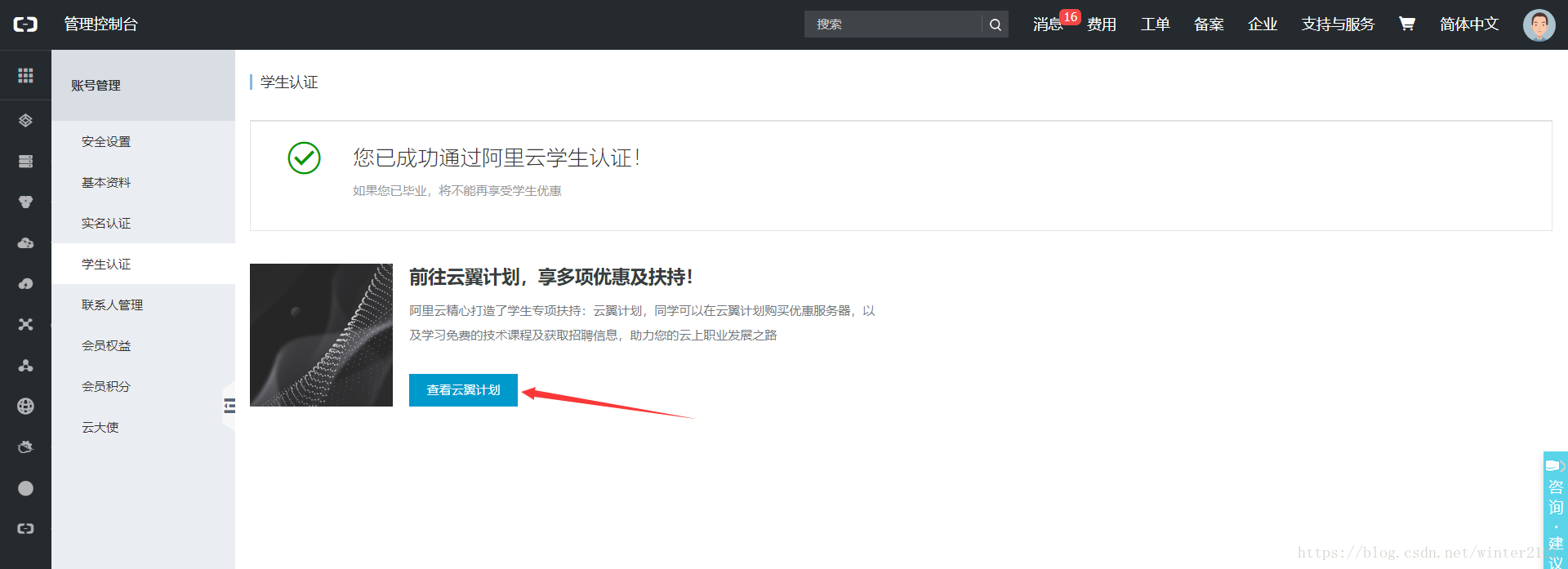1568x569 pixels.
Task: Open the shopping cart icon
Action: click(x=1406, y=24)
